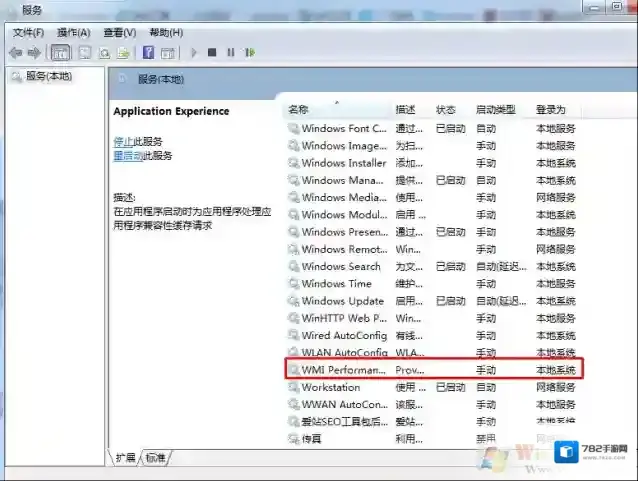Click the gear icon beside Workstation
This screenshot has width=638, height=481.
click(x=294, y=387)
